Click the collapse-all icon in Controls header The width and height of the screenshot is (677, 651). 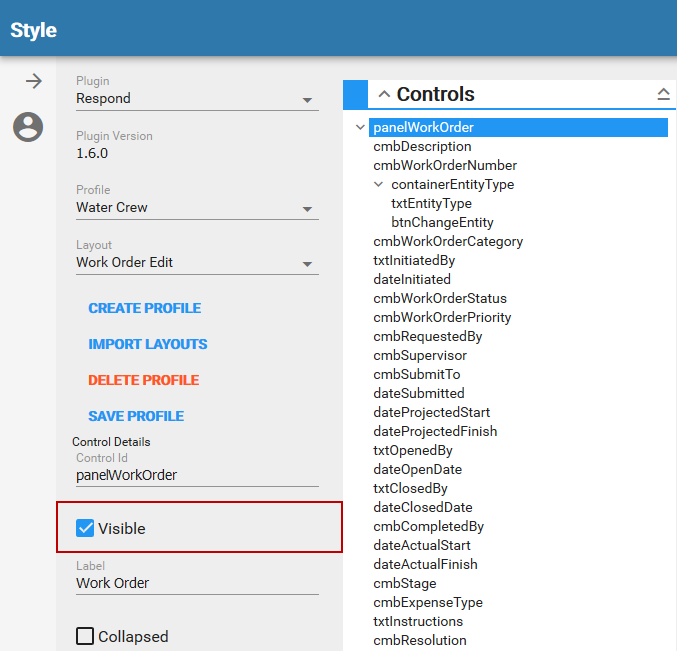(663, 94)
